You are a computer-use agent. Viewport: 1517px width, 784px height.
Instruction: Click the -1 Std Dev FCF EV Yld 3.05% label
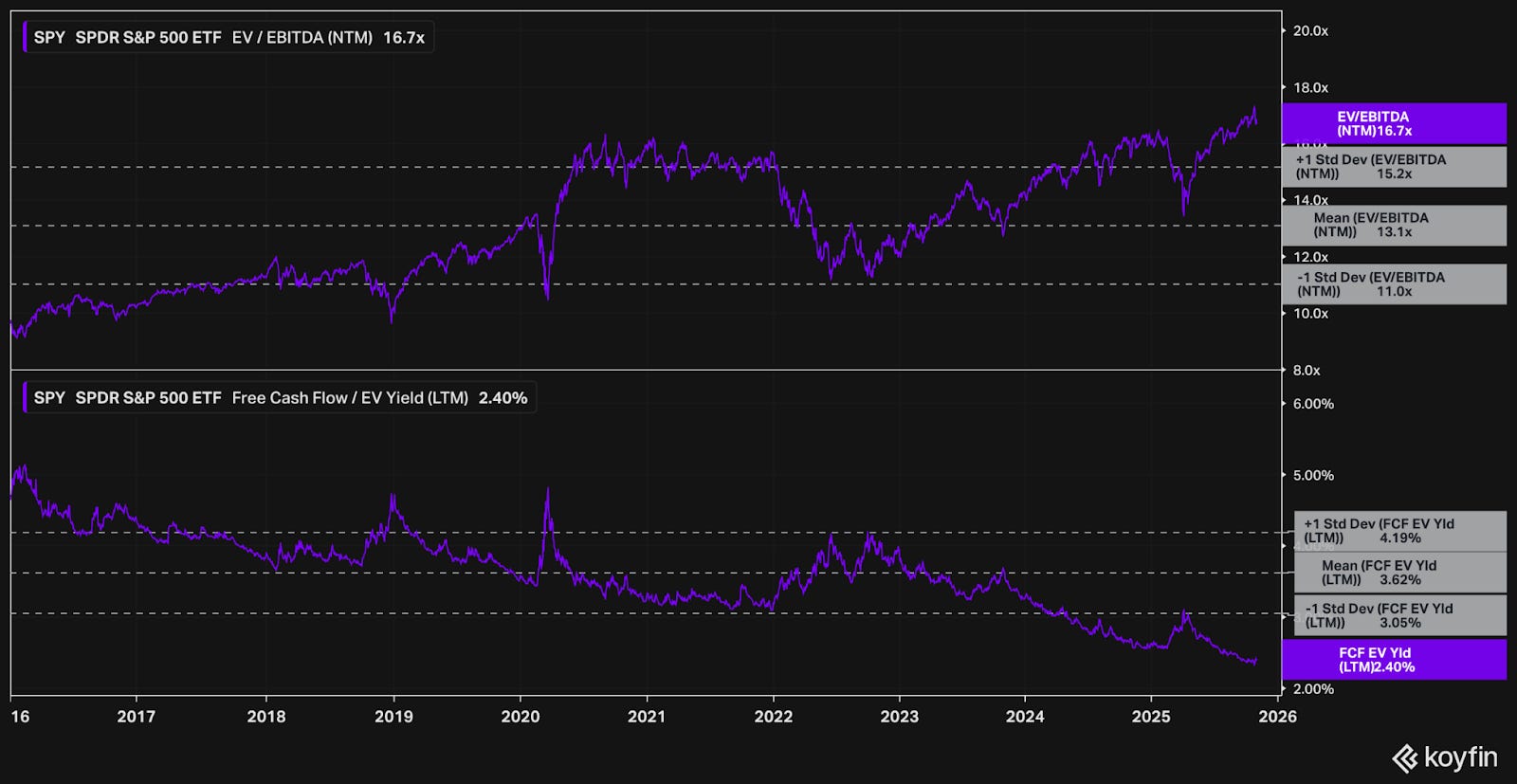(x=1399, y=615)
